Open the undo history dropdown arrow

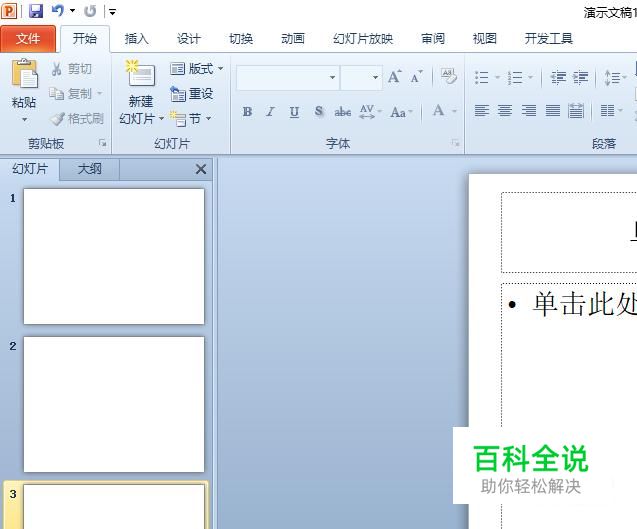point(72,11)
